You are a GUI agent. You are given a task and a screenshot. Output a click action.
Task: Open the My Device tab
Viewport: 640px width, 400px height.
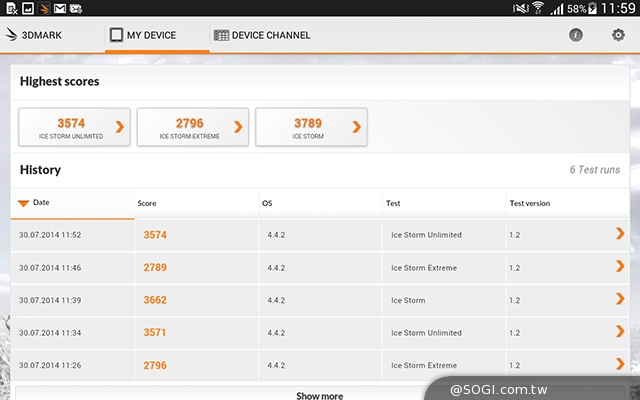tap(143, 35)
